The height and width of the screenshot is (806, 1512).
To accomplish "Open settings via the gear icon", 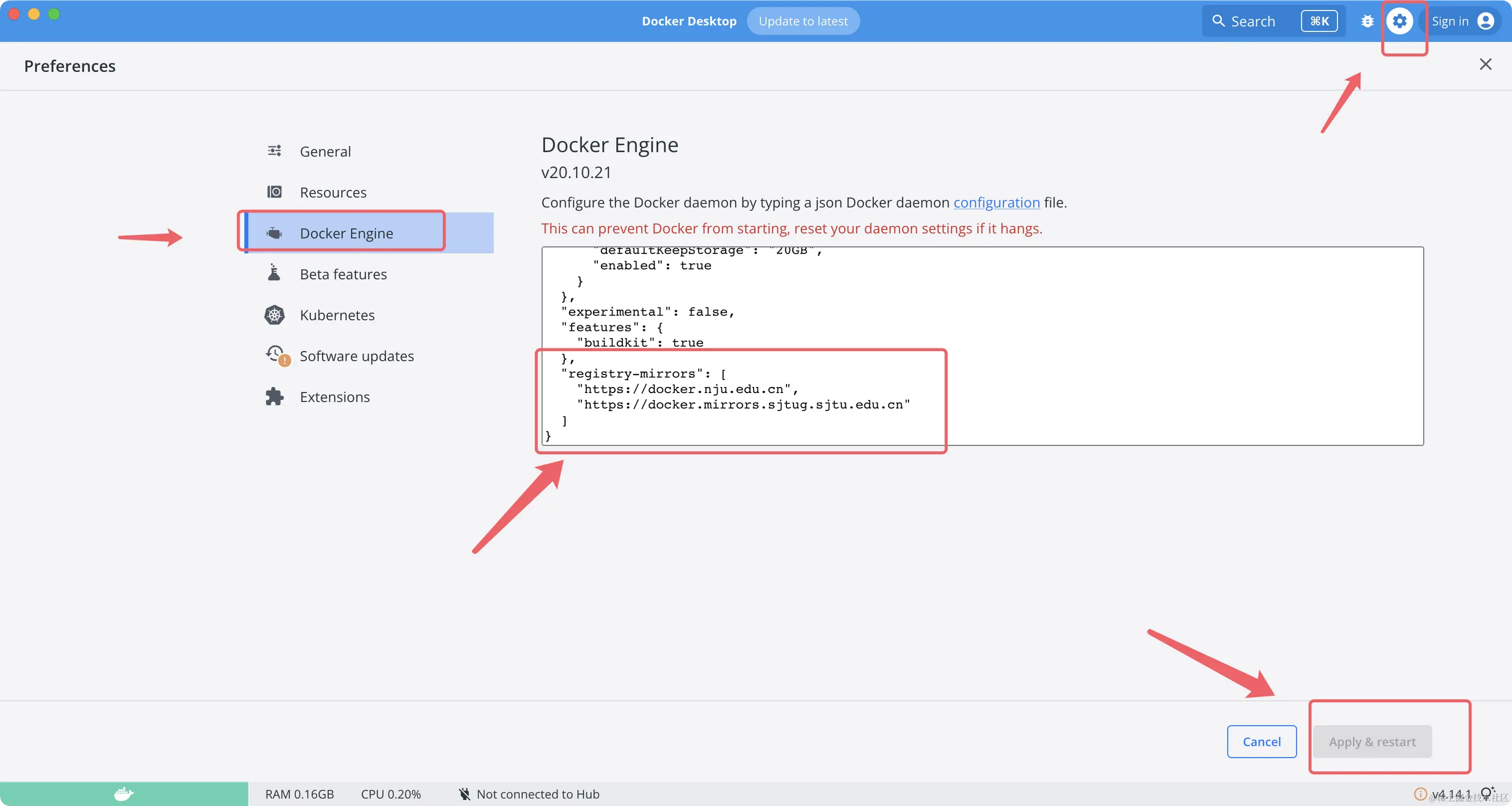I will click(x=1399, y=21).
